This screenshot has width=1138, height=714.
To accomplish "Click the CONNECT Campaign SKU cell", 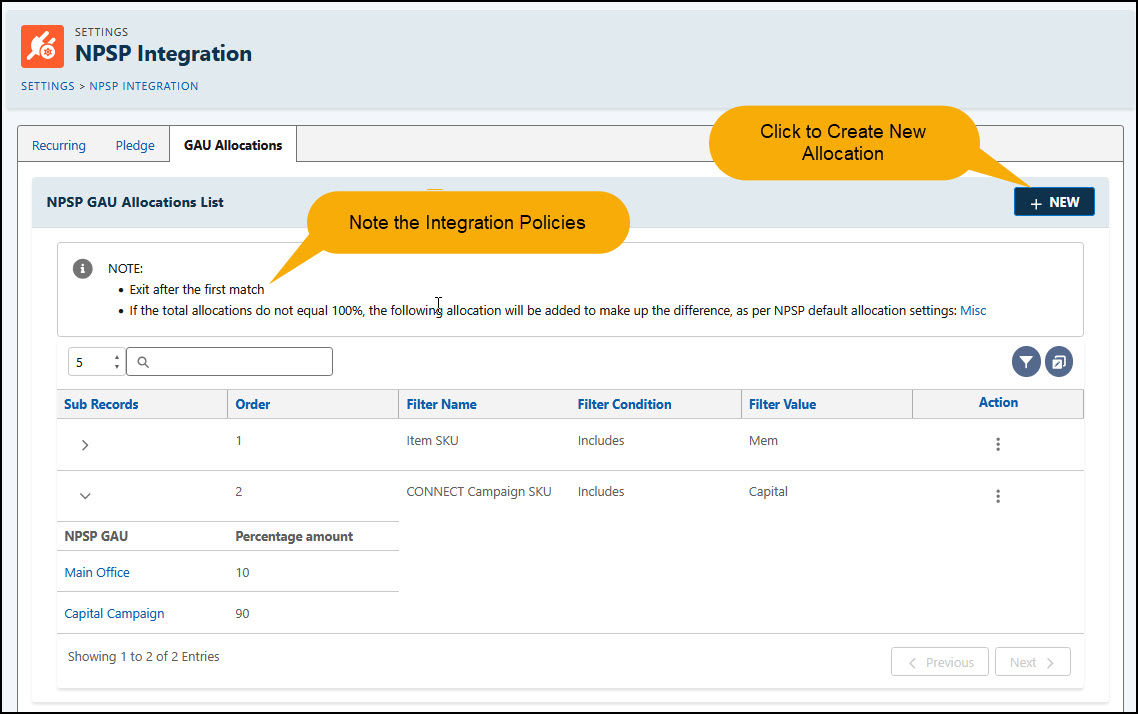I will tap(479, 491).
